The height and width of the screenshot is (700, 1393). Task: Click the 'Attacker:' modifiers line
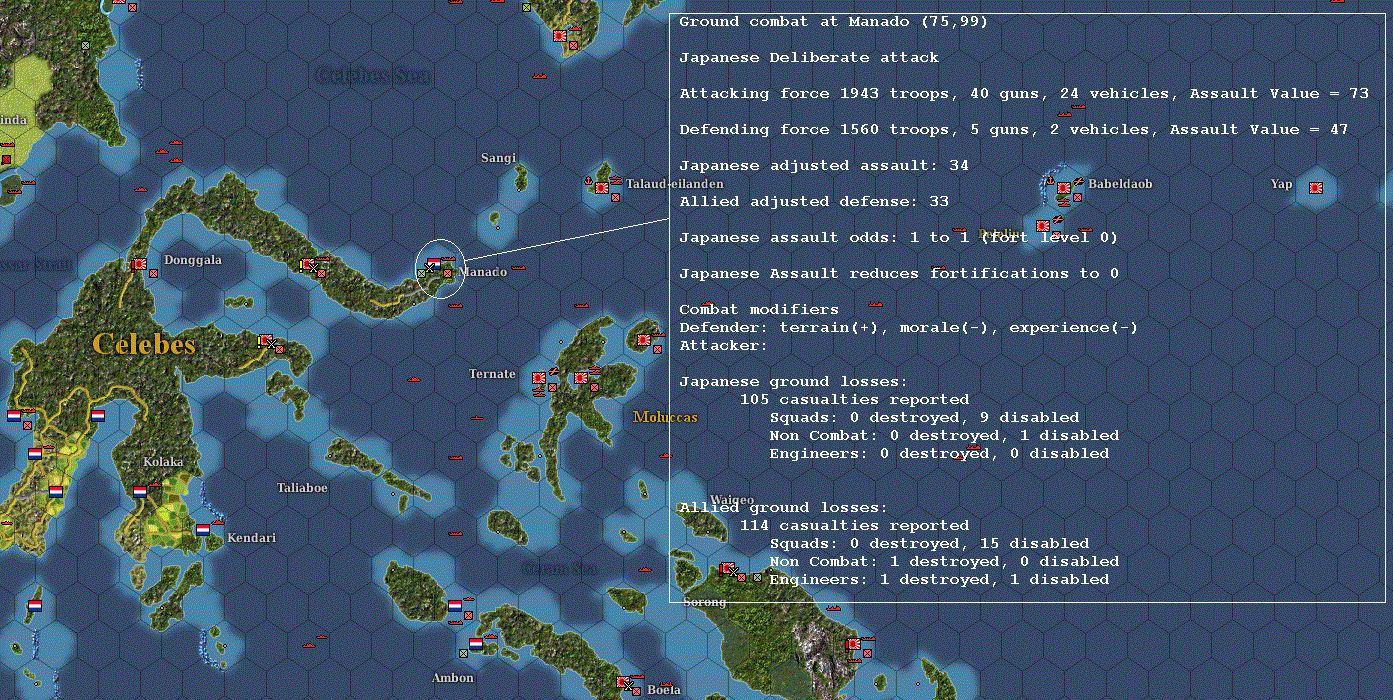click(x=724, y=346)
